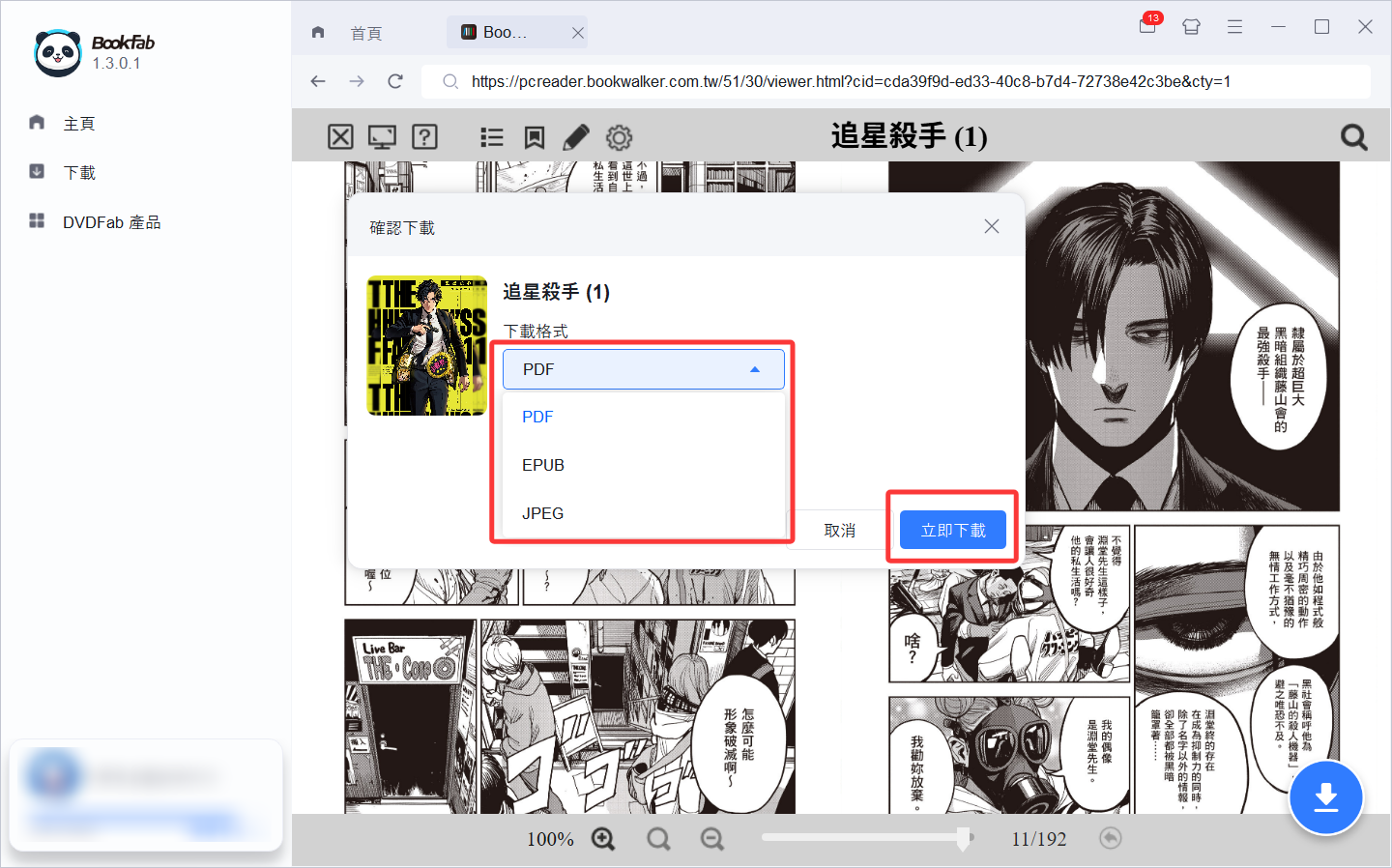The height and width of the screenshot is (868, 1392).
Task: Choose the EPUB format option
Action: [x=644, y=465]
